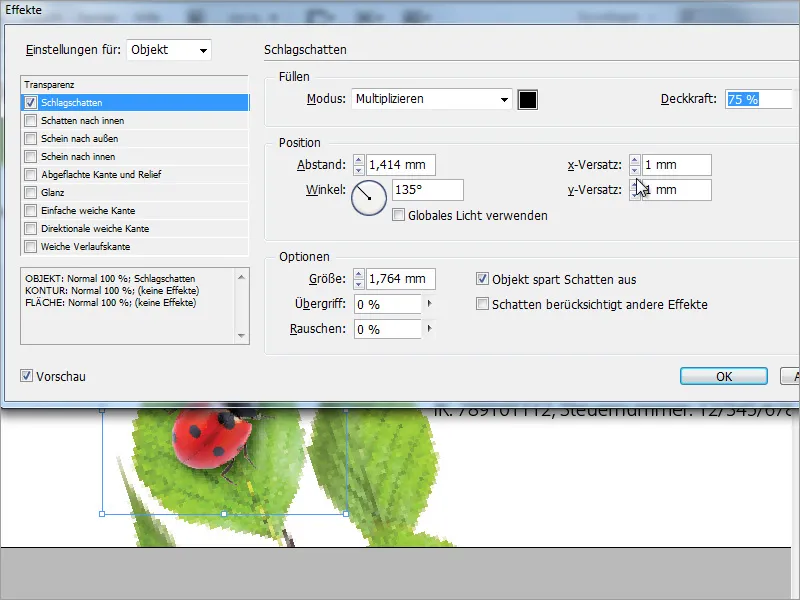
Task: Open the Rauschen slider arrow
Action: 429,329
